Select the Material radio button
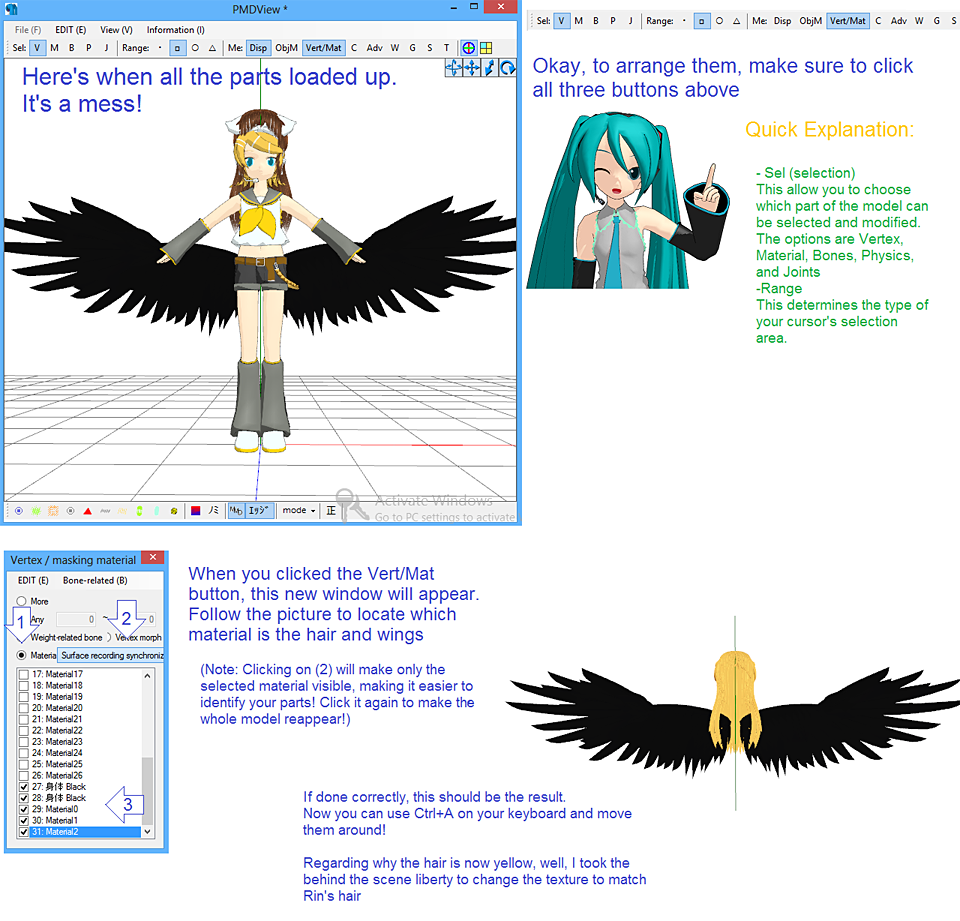 click(x=21, y=655)
